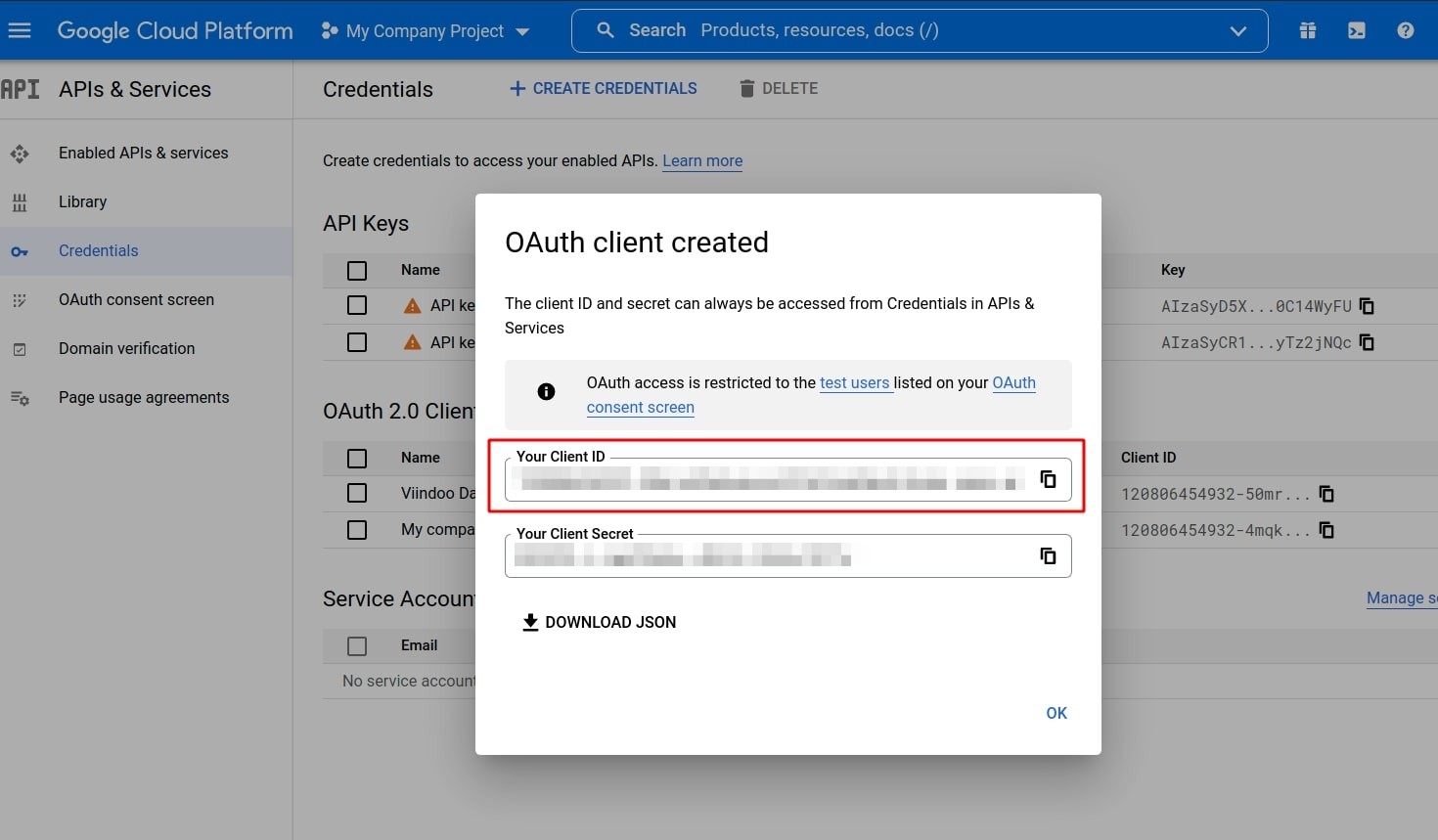Copy the 120806454932-50mr Client ID
This screenshot has width=1438, height=840.
(x=1326, y=494)
